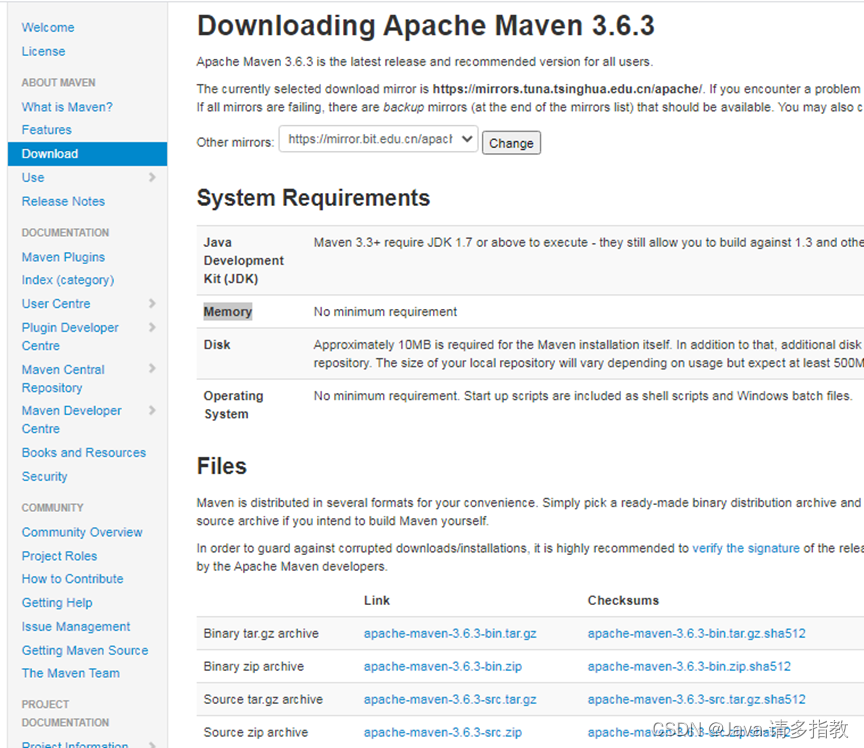Click the Binary zip archive cell

click(253, 666)
